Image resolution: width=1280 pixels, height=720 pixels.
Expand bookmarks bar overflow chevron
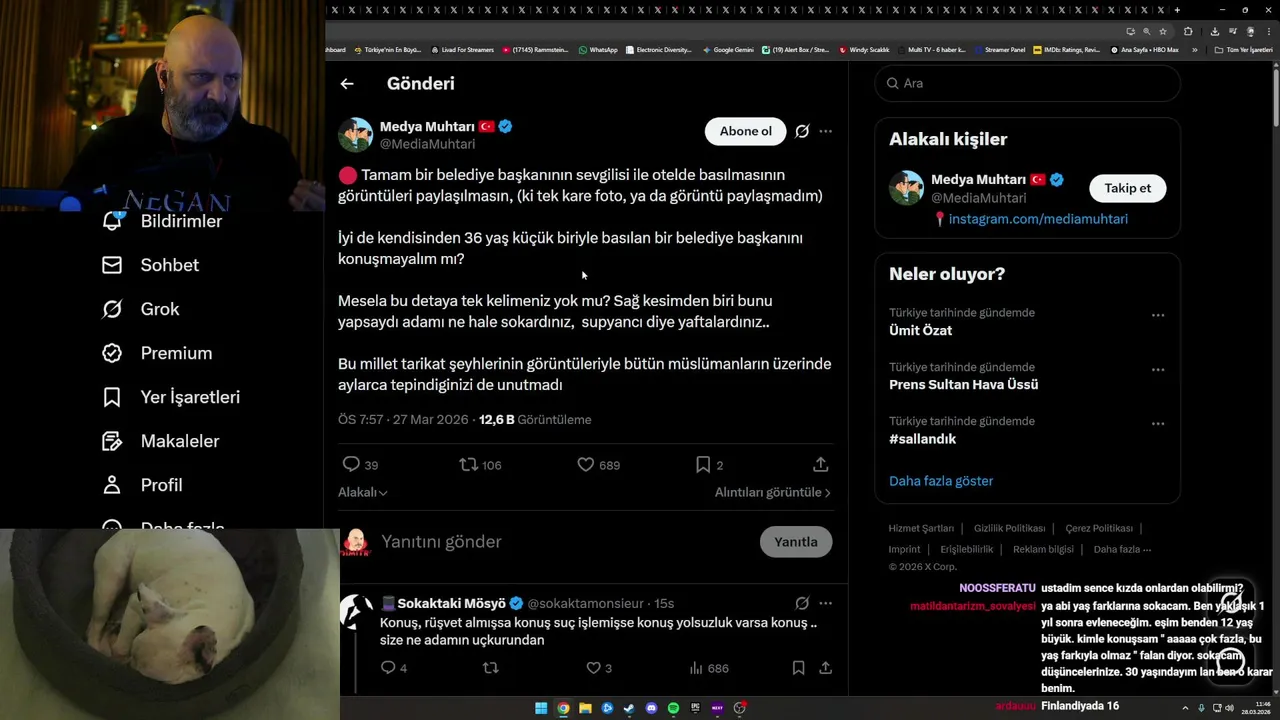(1194, 49)
